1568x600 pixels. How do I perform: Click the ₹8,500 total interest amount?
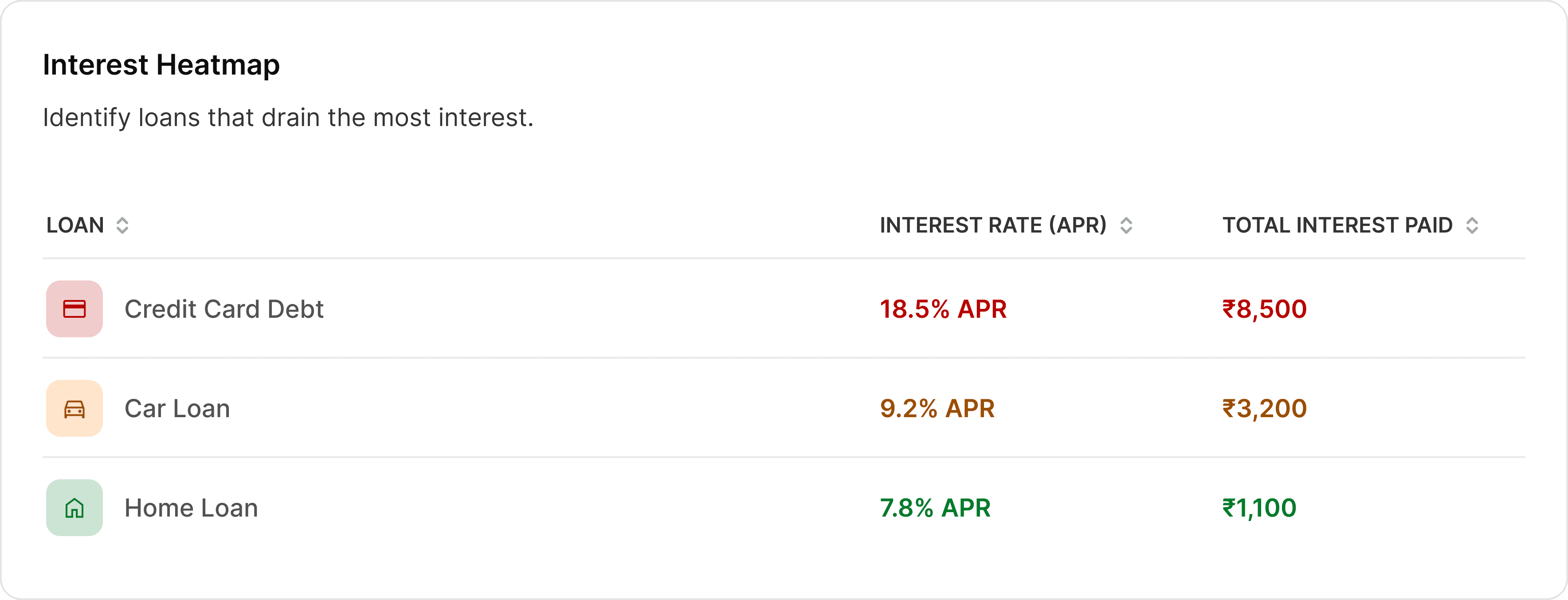coord(1264,309)
